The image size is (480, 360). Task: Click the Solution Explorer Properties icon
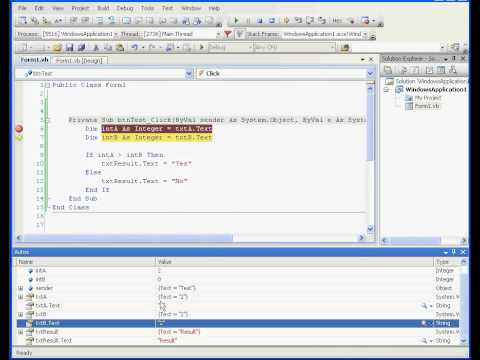(x=388, y=70)
